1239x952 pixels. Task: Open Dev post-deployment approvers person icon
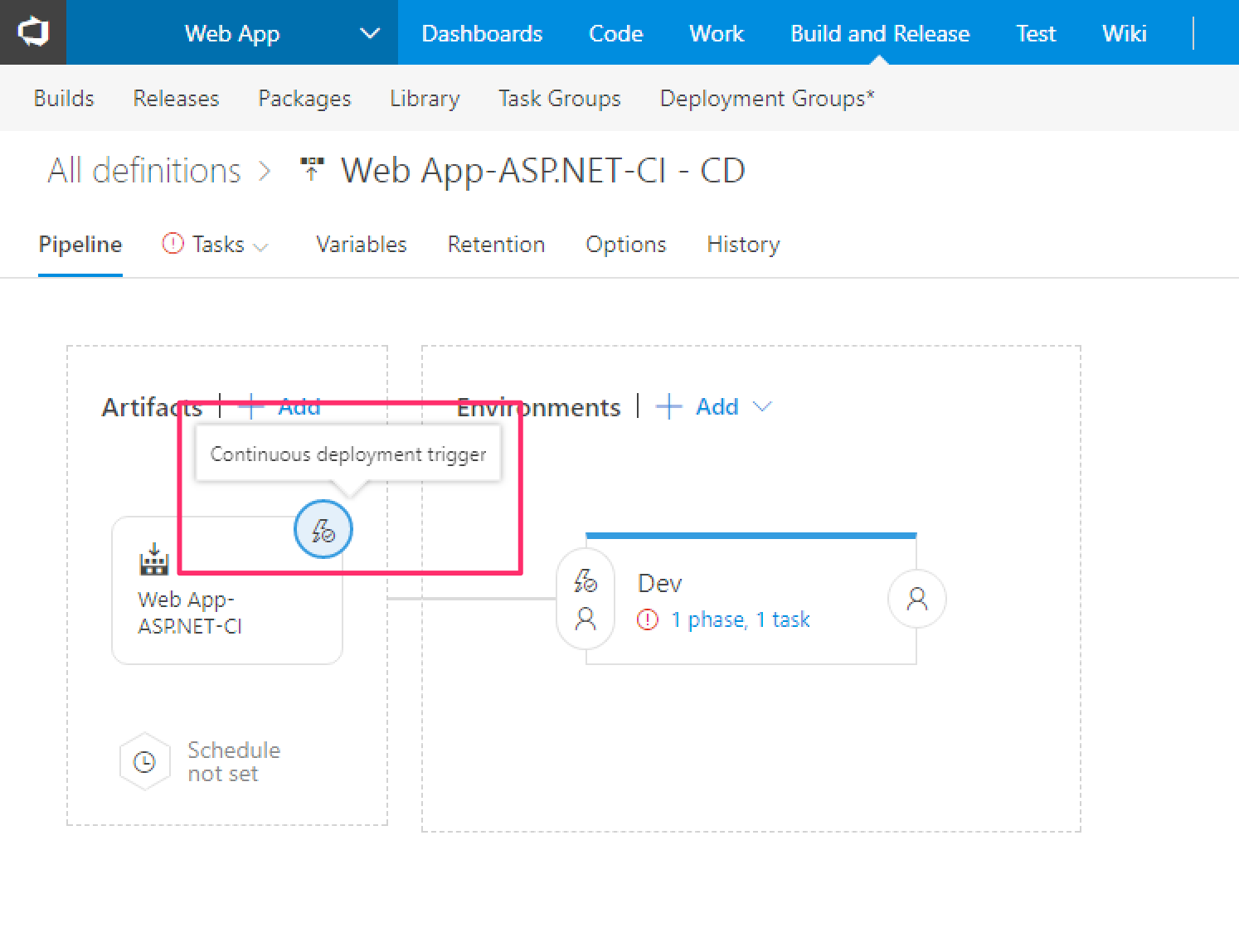click(917, 599)
